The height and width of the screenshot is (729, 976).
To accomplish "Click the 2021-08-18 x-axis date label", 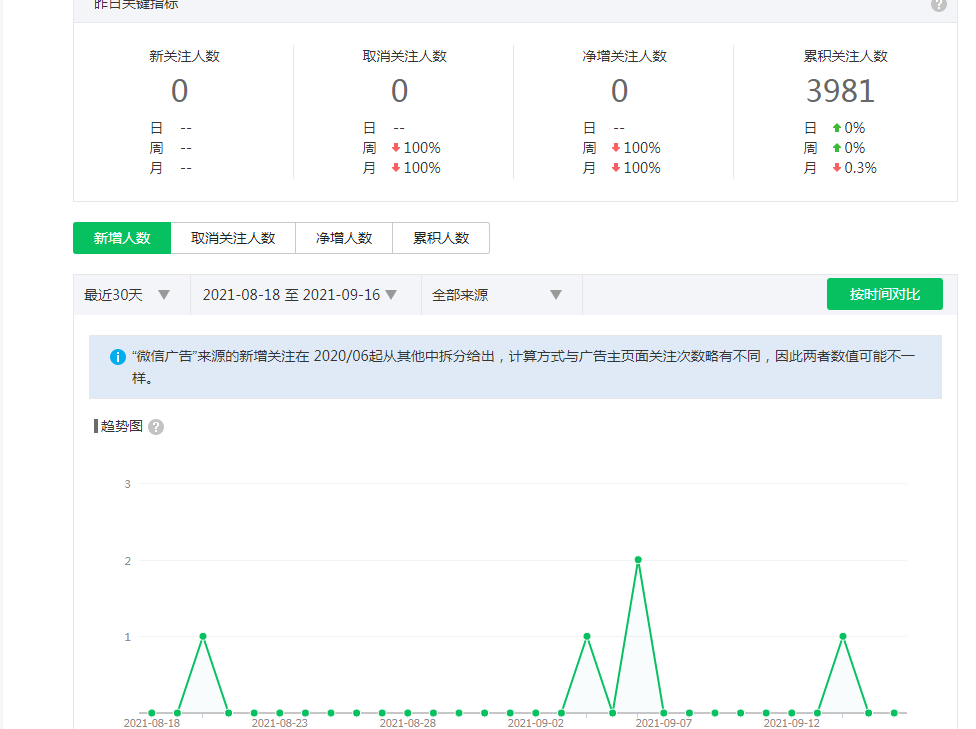I will point(152,722).
